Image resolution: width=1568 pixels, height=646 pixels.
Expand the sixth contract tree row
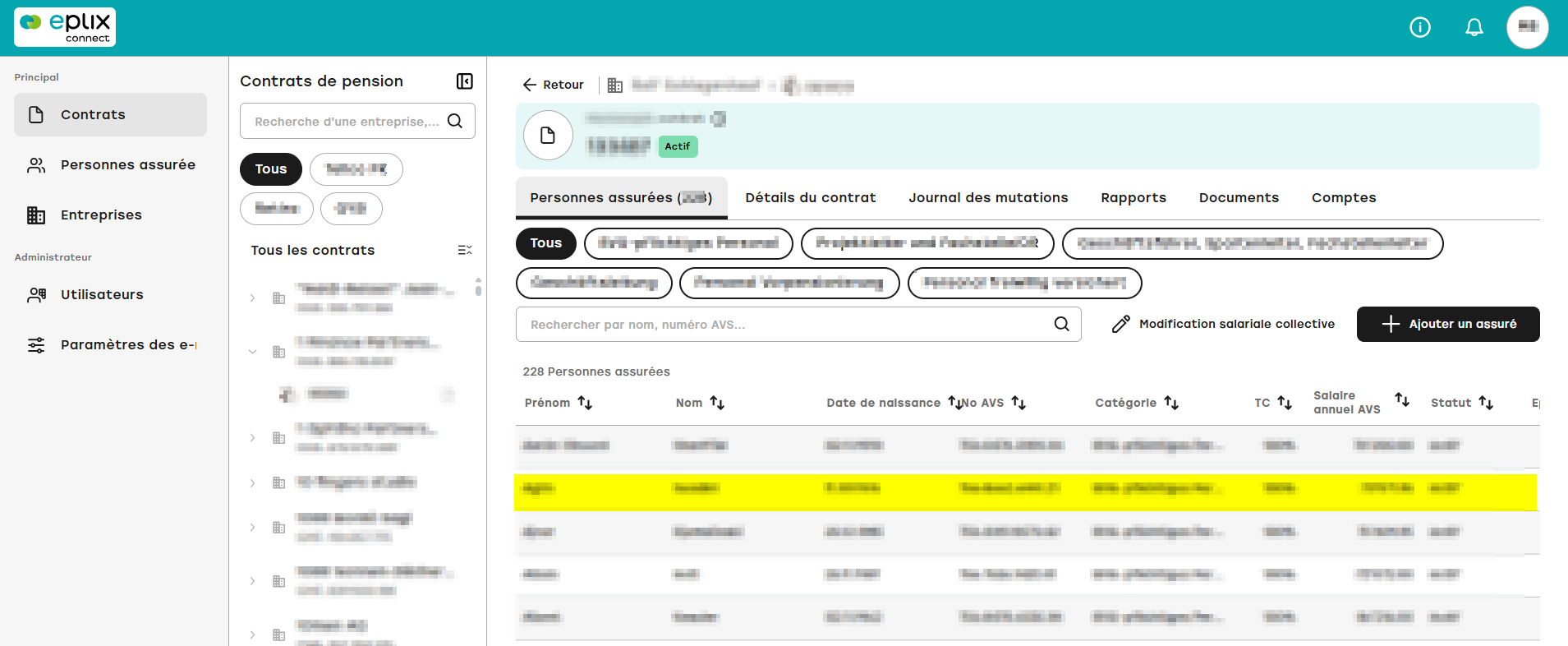tap(253, 581)
